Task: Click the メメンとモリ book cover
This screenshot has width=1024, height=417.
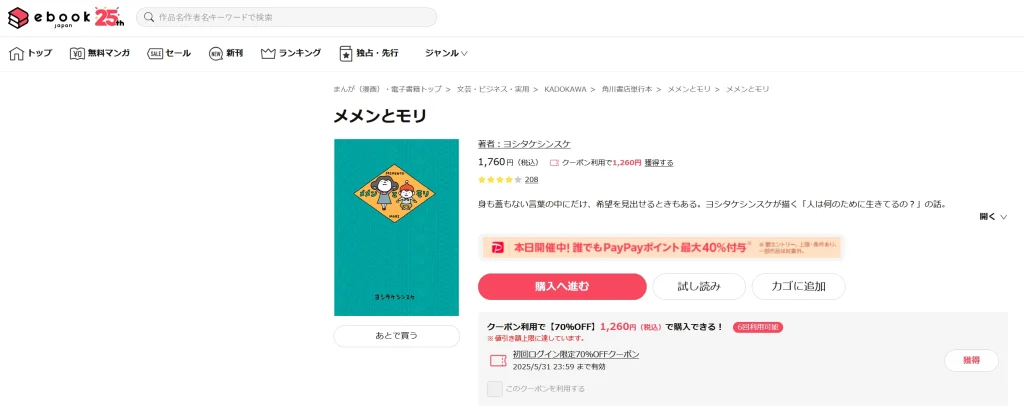Action: [x=396, y=227]
